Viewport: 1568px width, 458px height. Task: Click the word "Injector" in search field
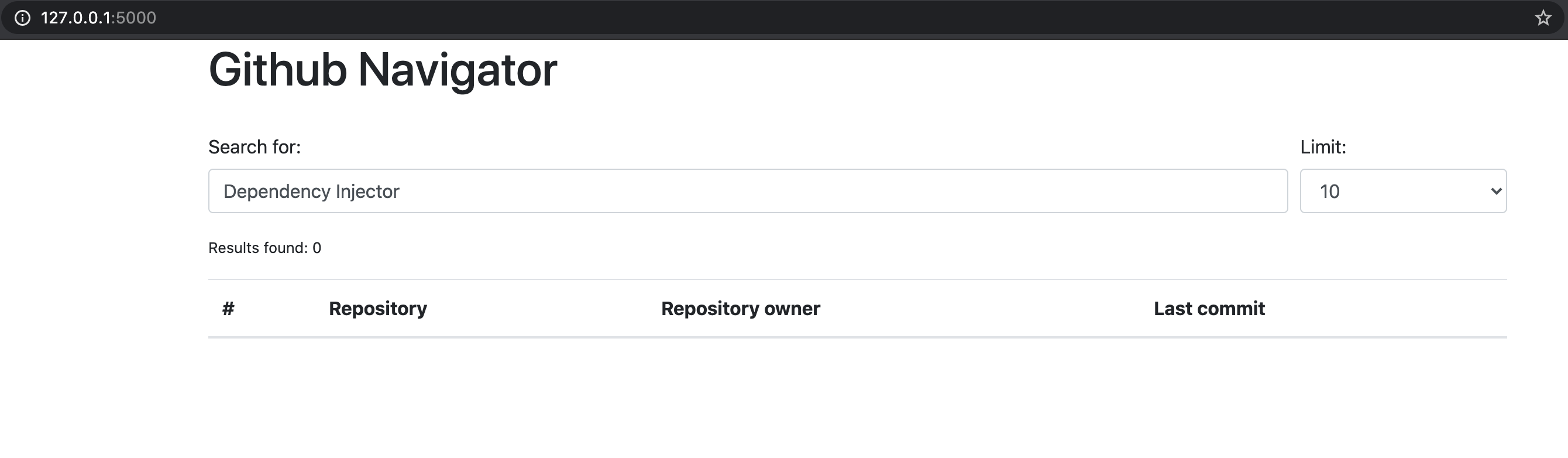367,192
